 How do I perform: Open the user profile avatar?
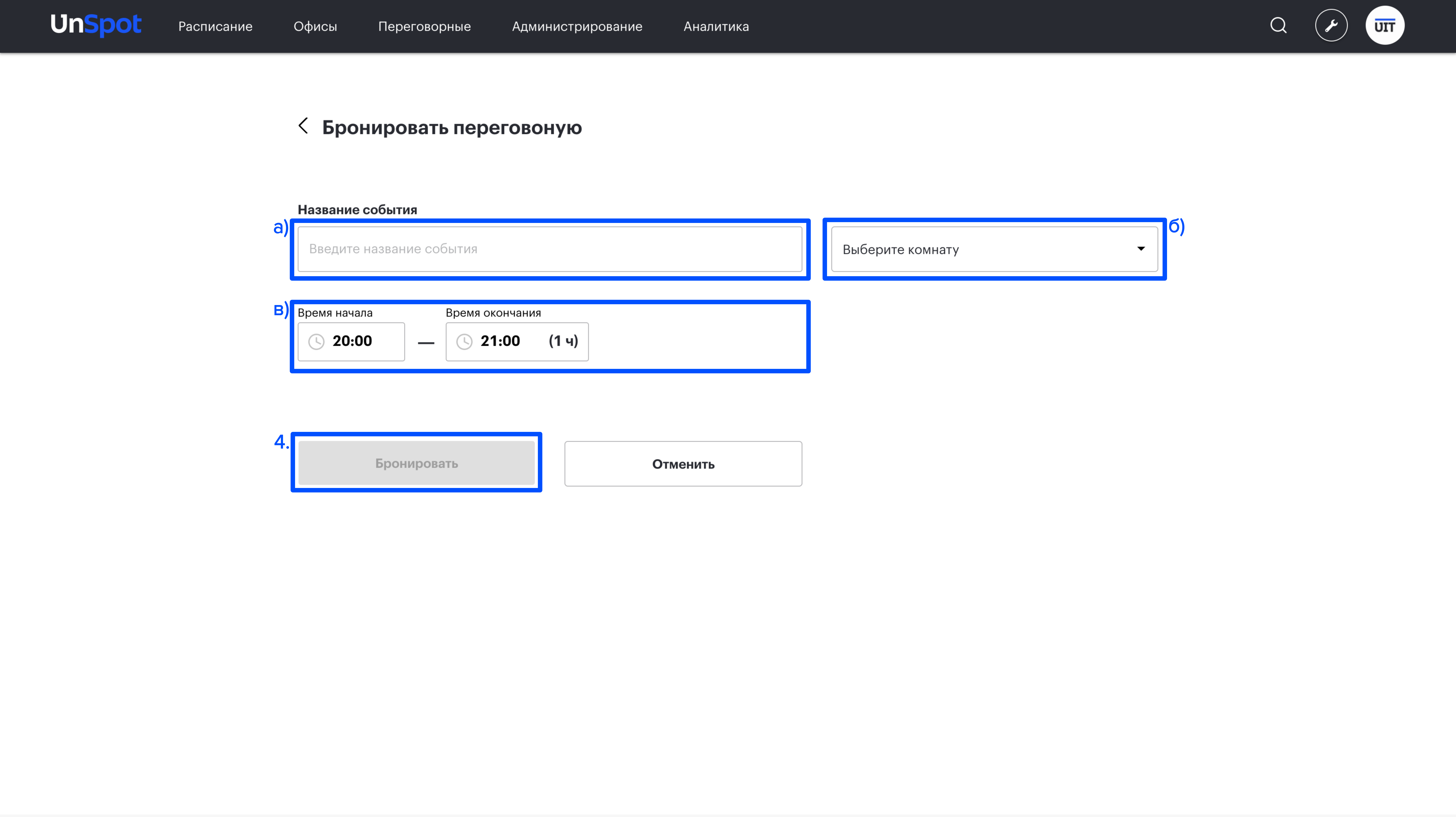tap(1385, 25)
